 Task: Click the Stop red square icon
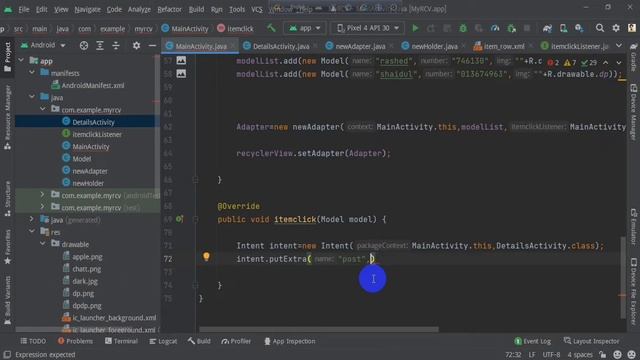click(x=527, y=28)
